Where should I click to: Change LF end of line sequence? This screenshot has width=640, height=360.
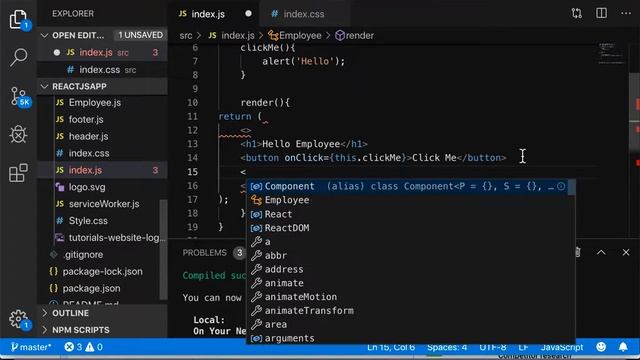click(x=523, y=347)
